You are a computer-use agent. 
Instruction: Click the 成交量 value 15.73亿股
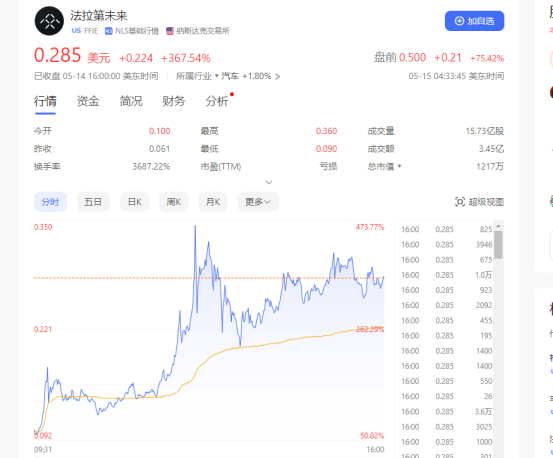point(485,131)
